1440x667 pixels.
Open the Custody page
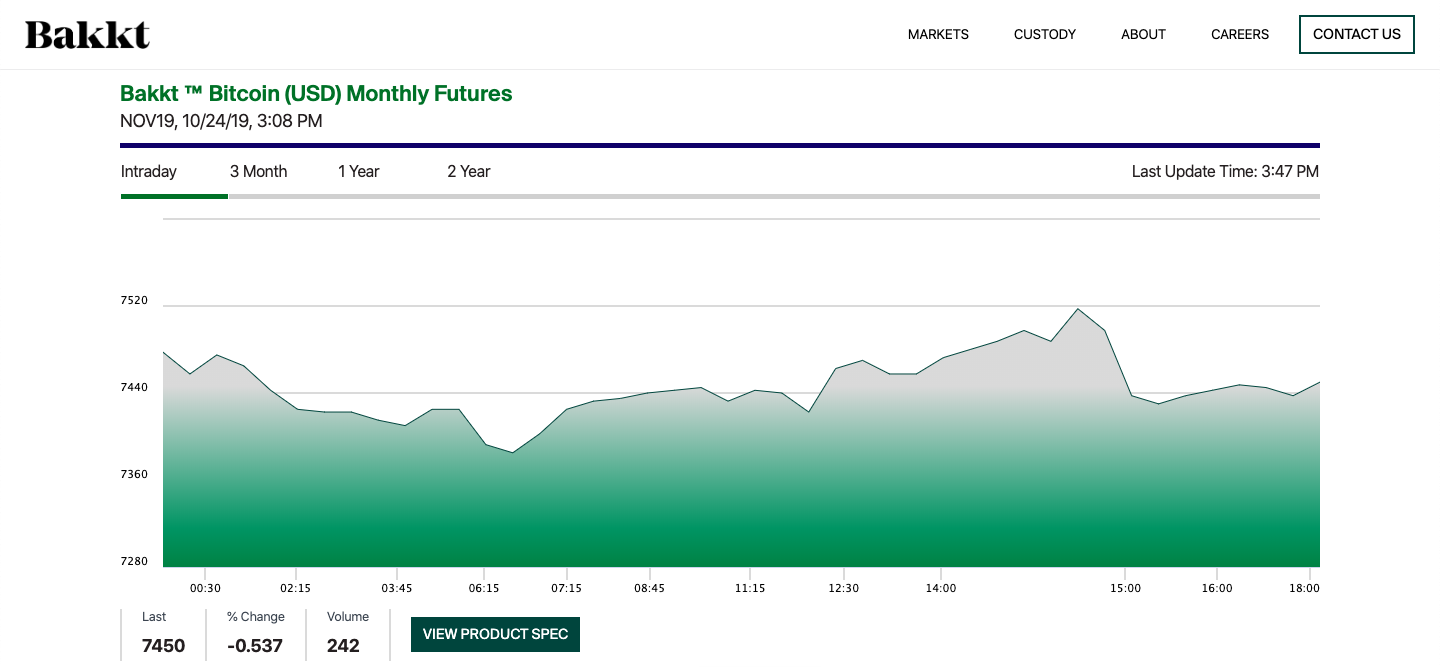[x=1045, y=34]
